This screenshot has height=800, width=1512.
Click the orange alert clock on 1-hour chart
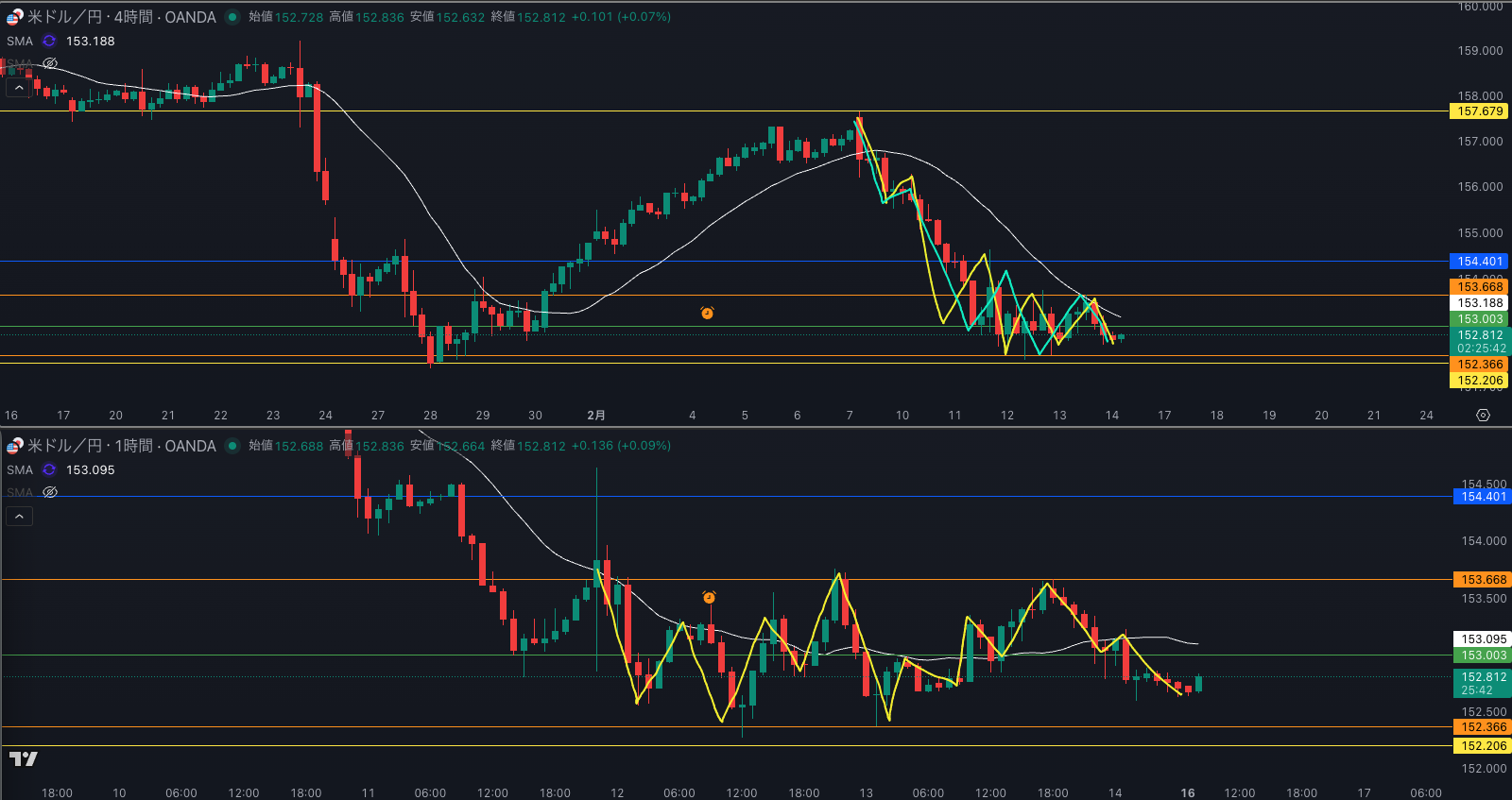709,597
